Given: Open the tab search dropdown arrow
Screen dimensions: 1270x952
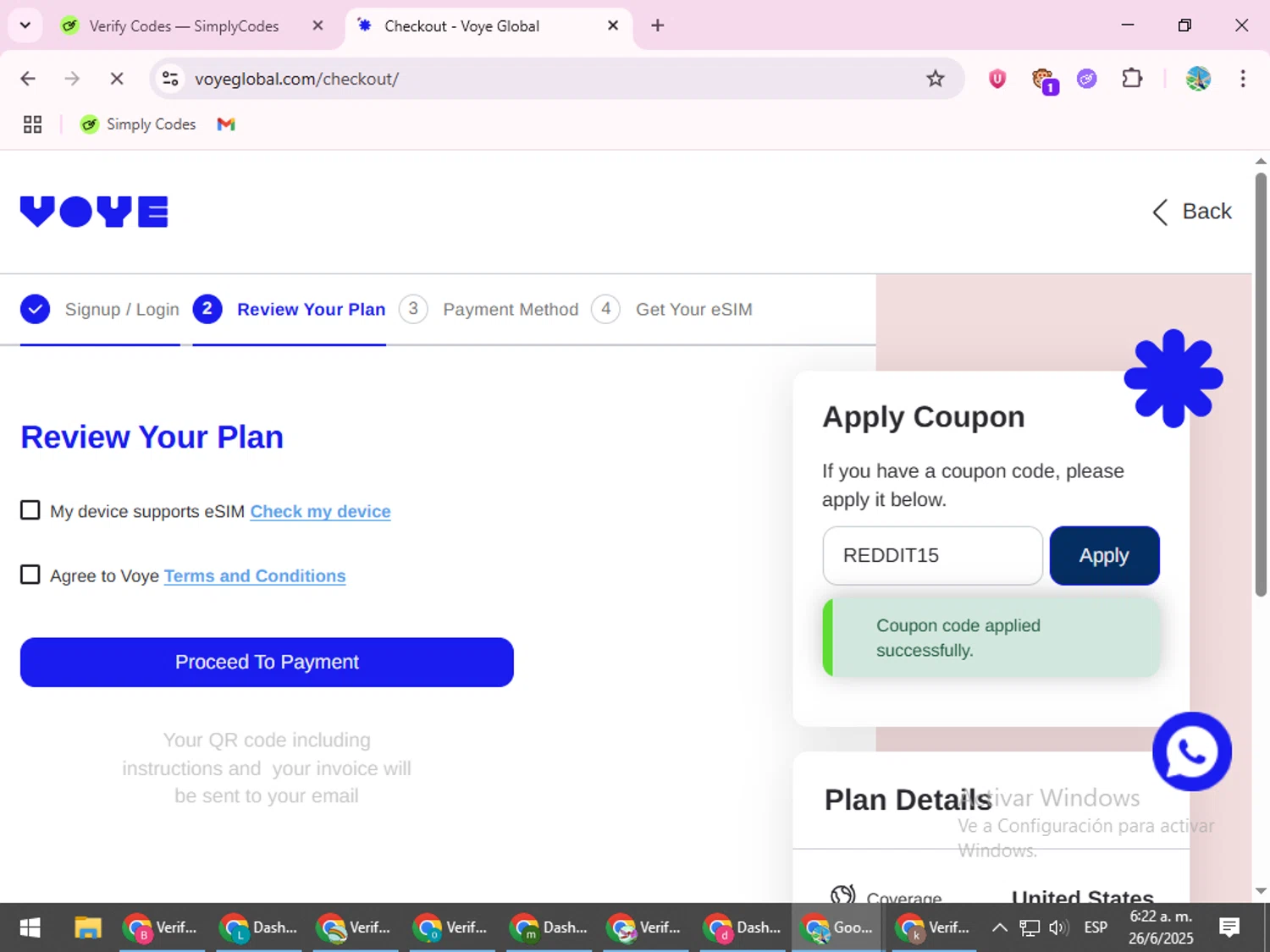Looking at the screenshot, I should click(25, 25).
